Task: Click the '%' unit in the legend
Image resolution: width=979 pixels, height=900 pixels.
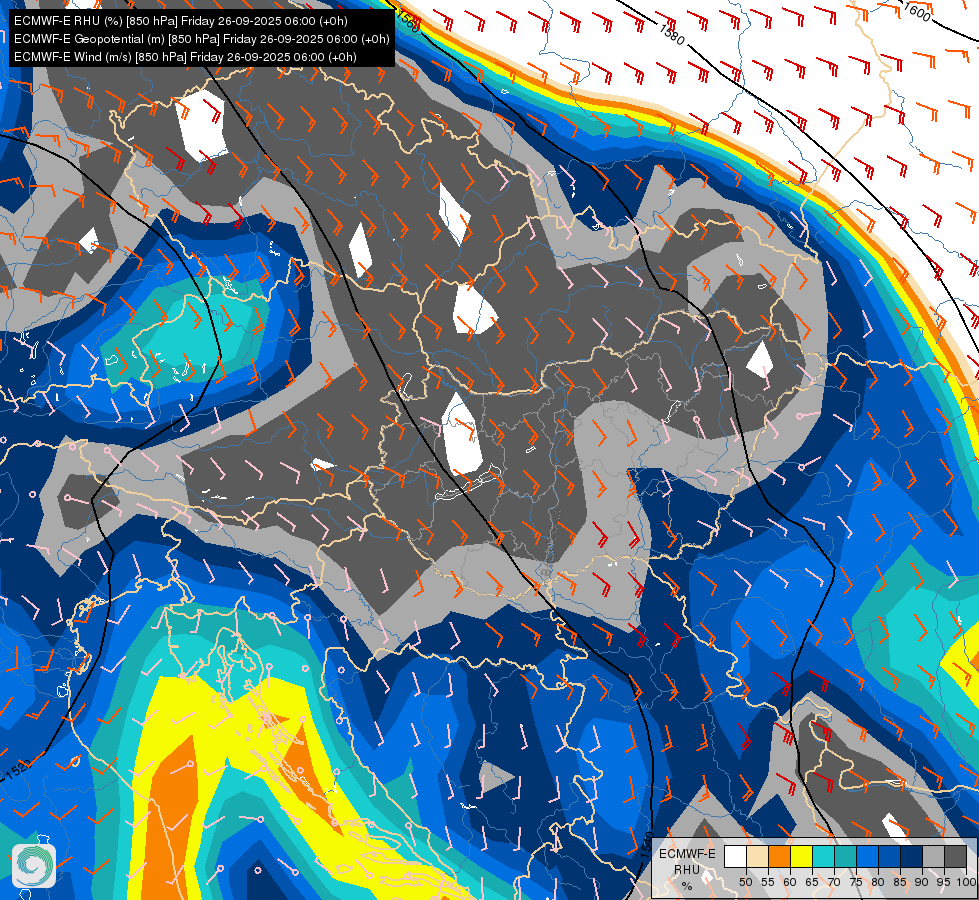Action: [x=687, y=886]
